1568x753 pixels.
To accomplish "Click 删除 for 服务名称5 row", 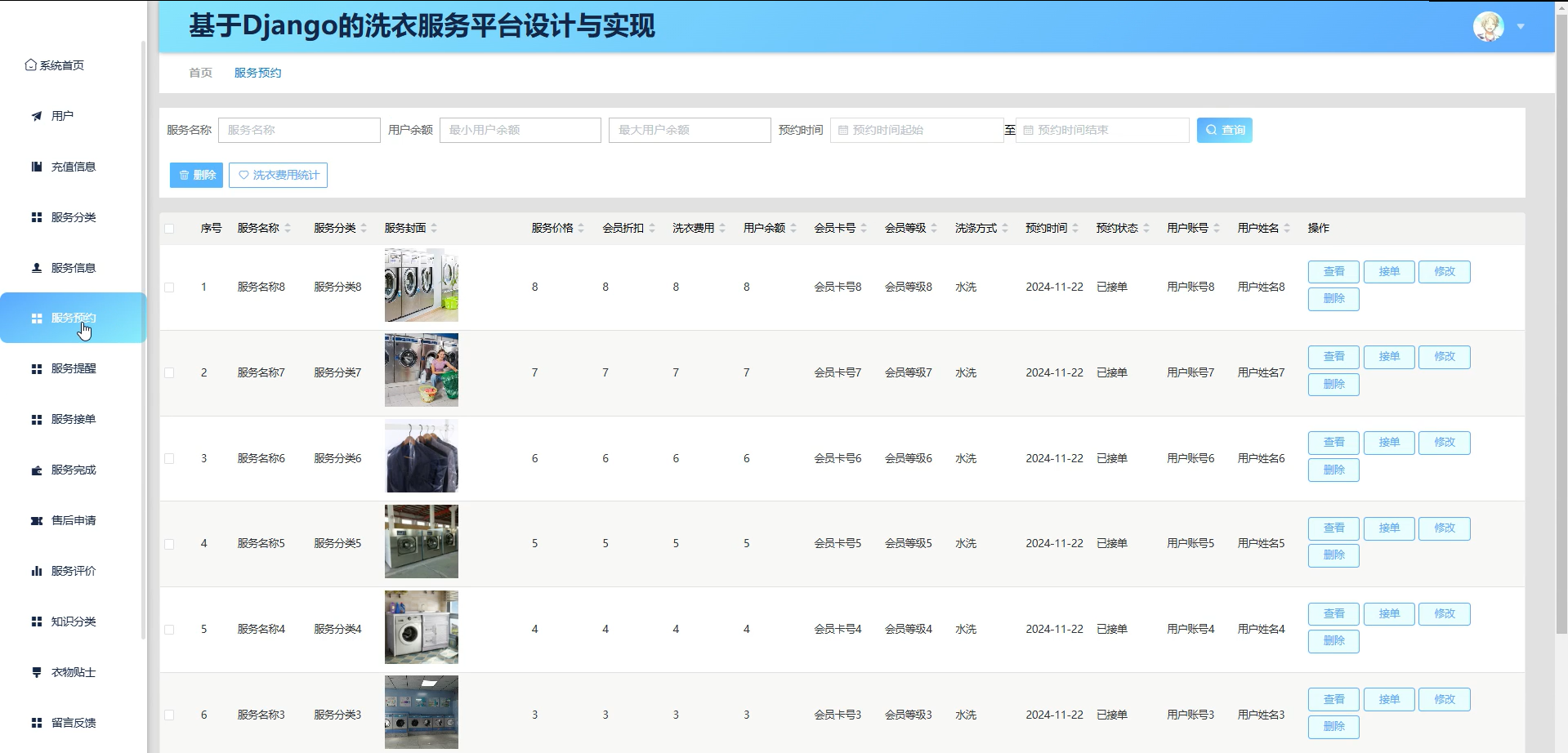I will coord(1333,555).
